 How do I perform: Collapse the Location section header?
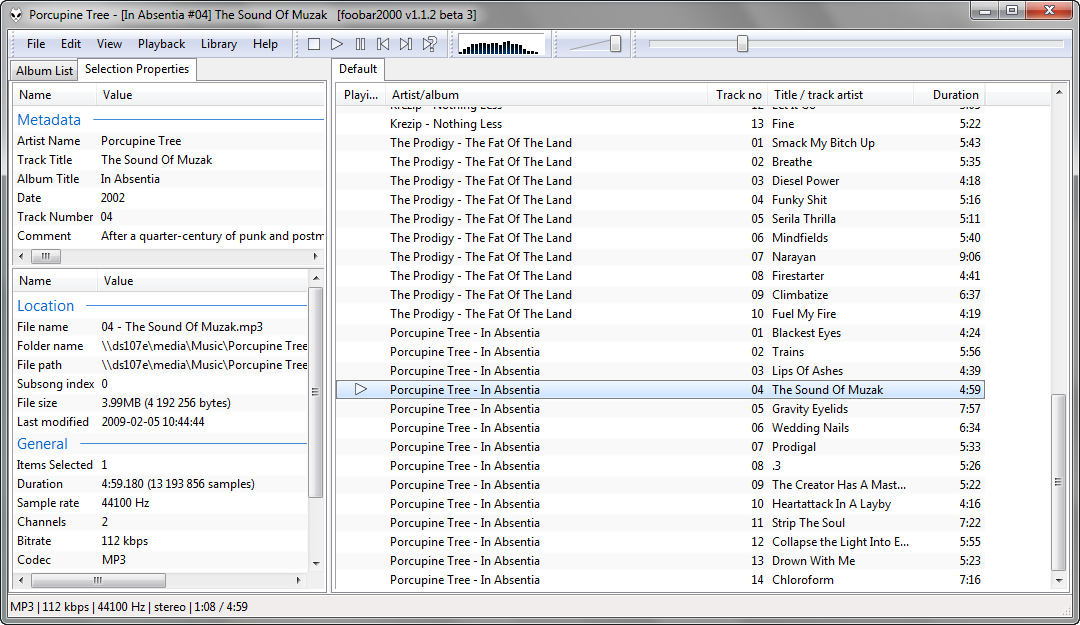[45, 306]
